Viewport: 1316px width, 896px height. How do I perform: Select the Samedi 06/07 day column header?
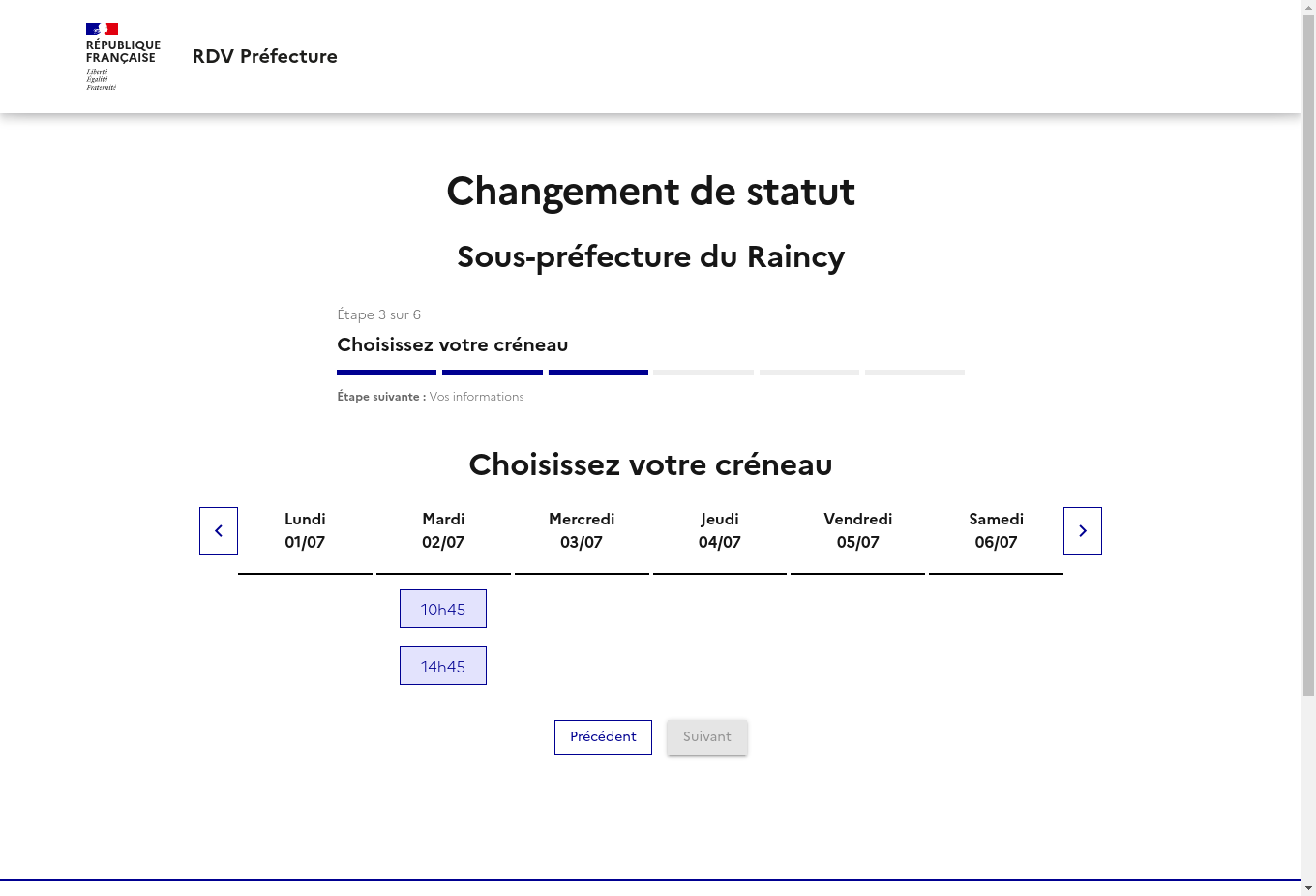click(x=997, y=531)
